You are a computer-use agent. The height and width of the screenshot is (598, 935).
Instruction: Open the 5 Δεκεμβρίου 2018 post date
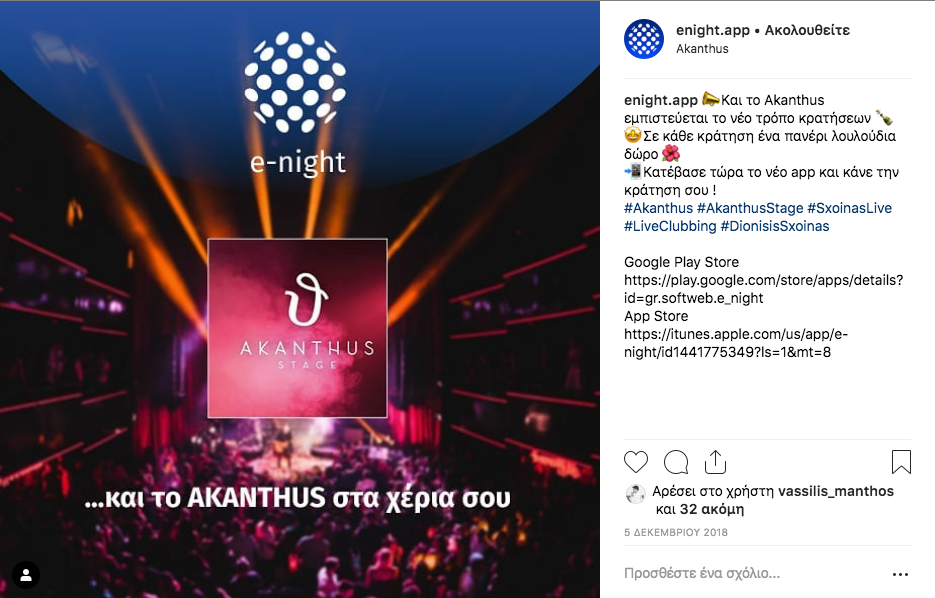(676, 532)
